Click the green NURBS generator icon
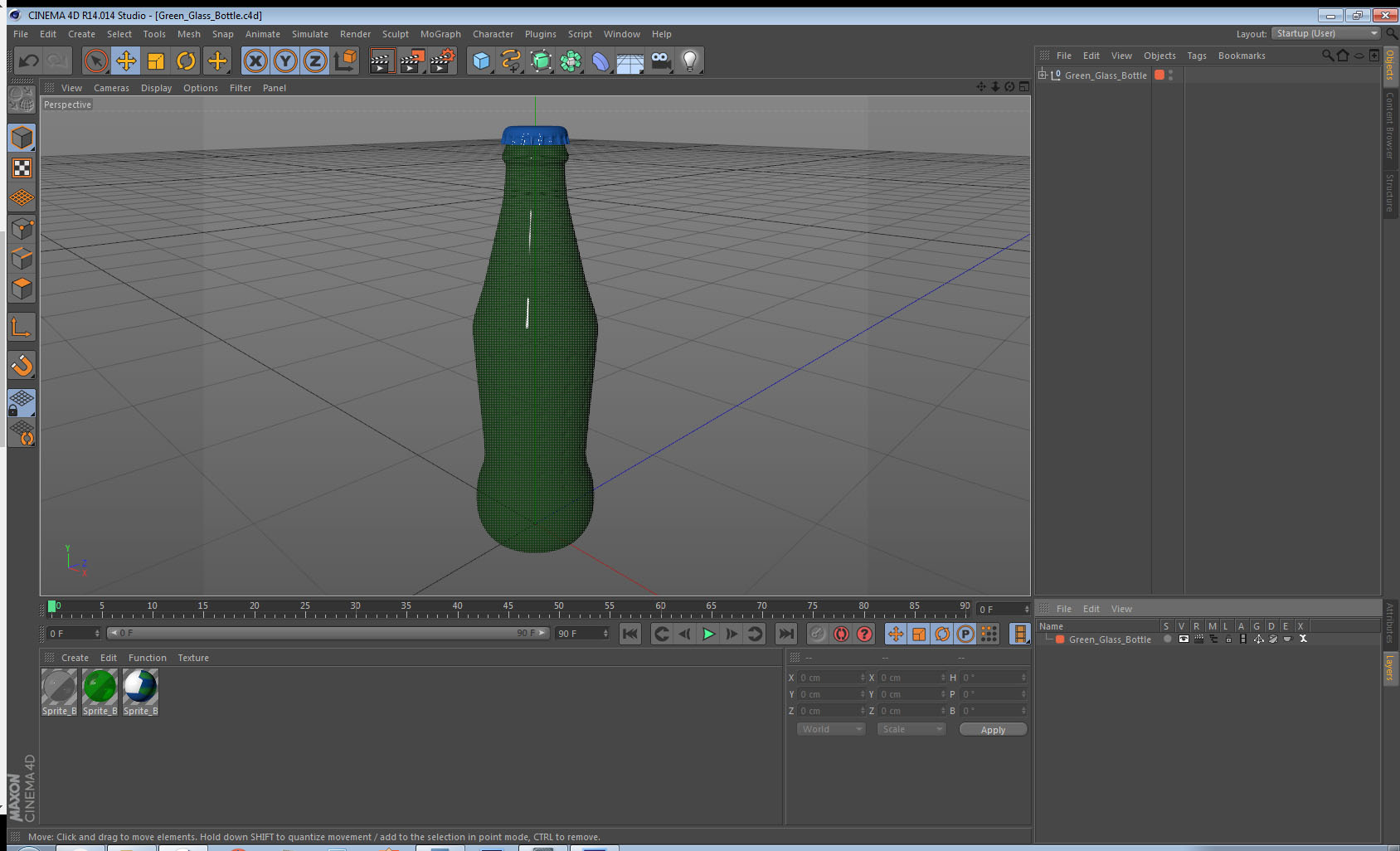 [541, 61]
